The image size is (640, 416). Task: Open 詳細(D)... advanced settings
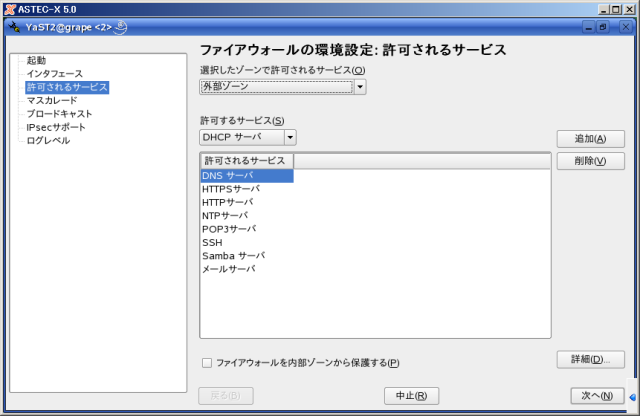click(590, 359)
